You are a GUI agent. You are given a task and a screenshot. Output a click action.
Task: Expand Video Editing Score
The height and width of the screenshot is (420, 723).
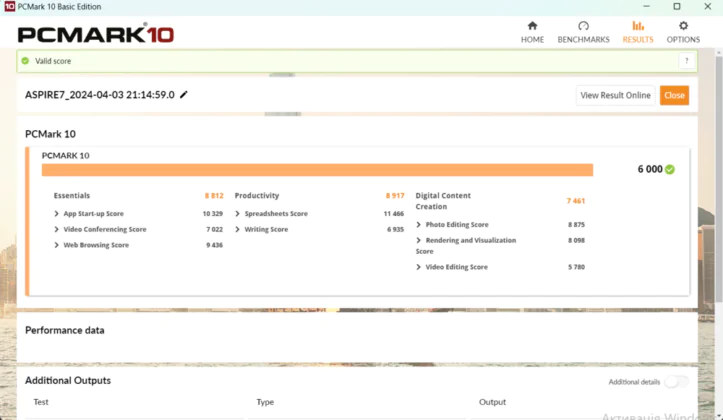pos(419,267)
